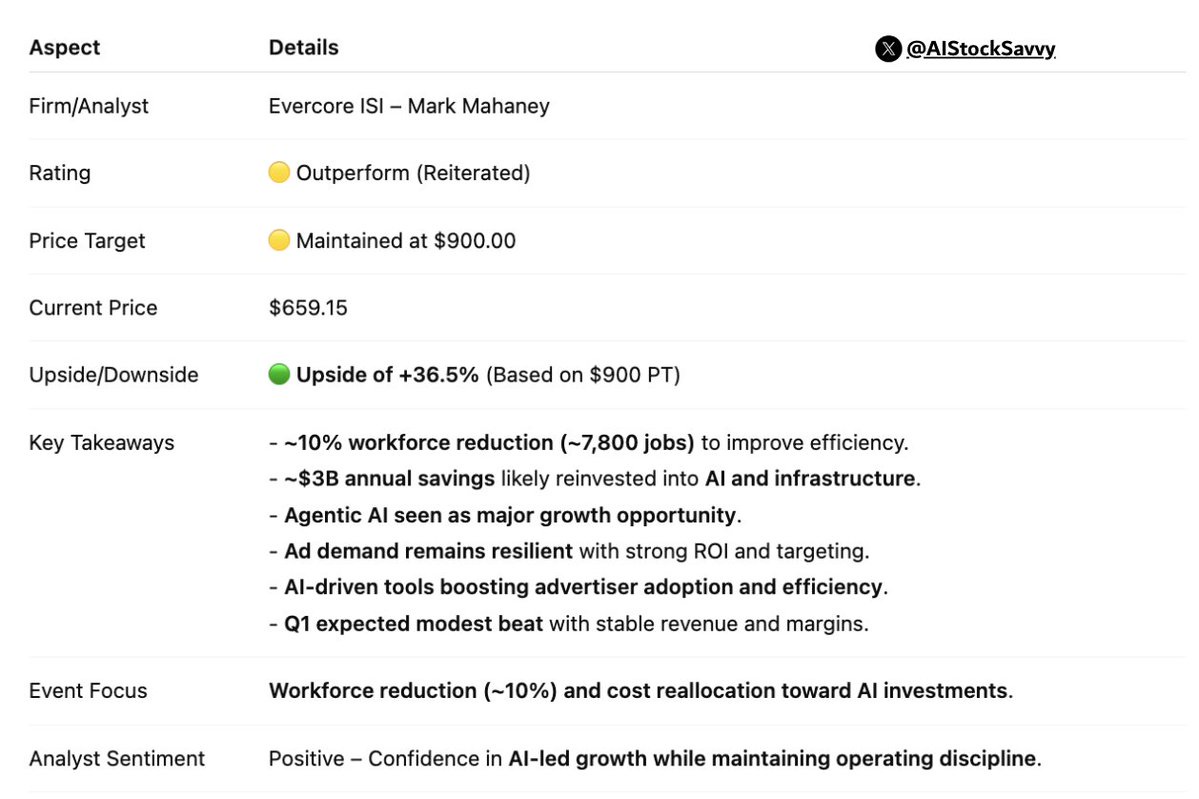Click the X logo icon
The image size is (1199, 799).
[888, 49]
